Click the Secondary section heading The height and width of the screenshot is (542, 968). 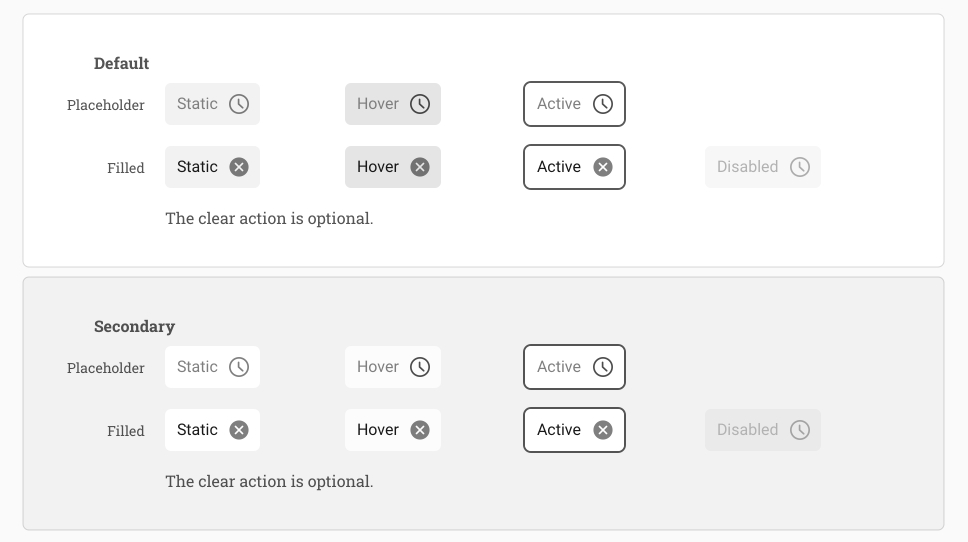[x=134, y=327]
